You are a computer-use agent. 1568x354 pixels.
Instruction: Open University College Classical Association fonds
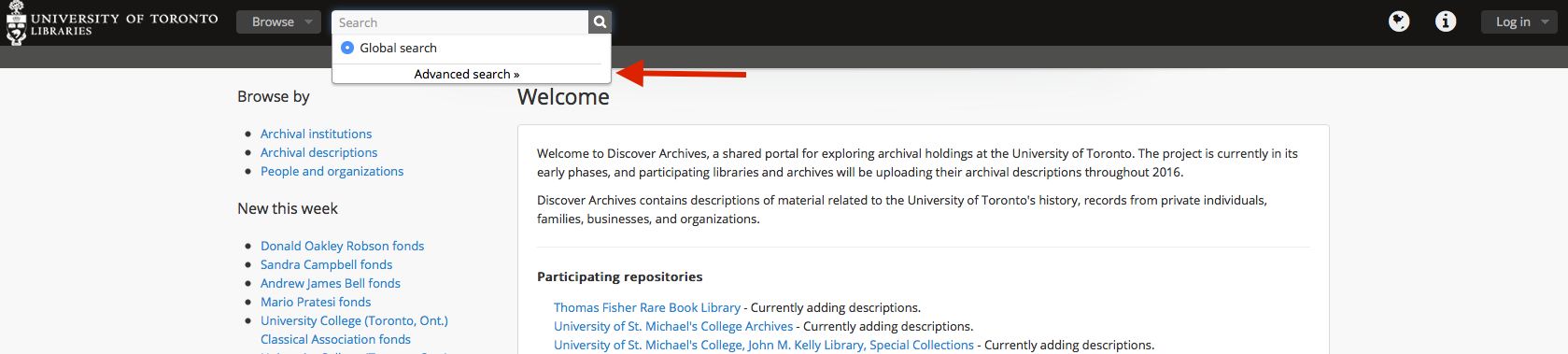[x=354, y=330]
